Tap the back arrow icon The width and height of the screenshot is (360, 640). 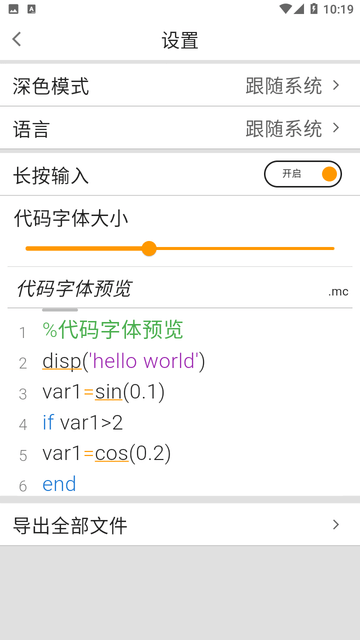16,39
